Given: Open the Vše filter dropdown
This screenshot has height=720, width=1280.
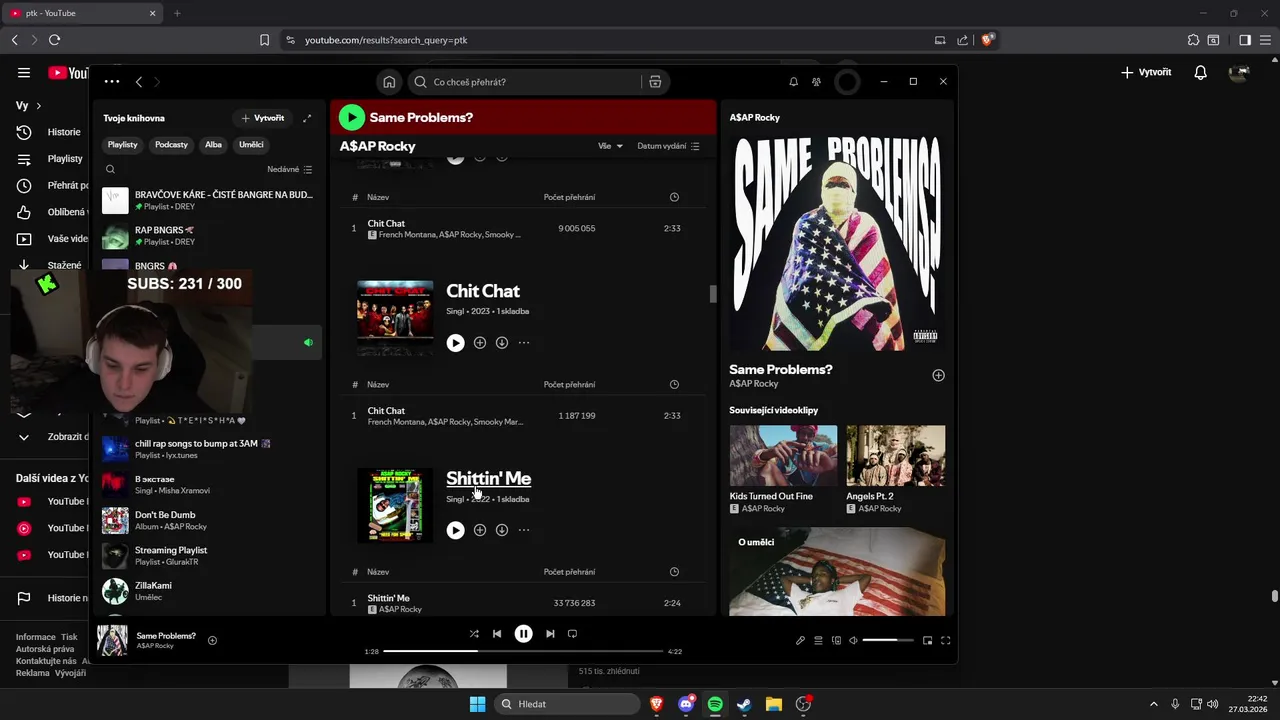Looking at the screenshot, I should click(x=610, y=146).
